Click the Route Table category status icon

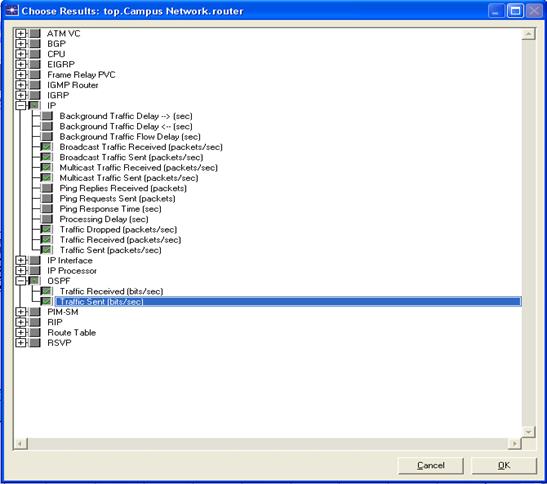[x=35, y=333]
